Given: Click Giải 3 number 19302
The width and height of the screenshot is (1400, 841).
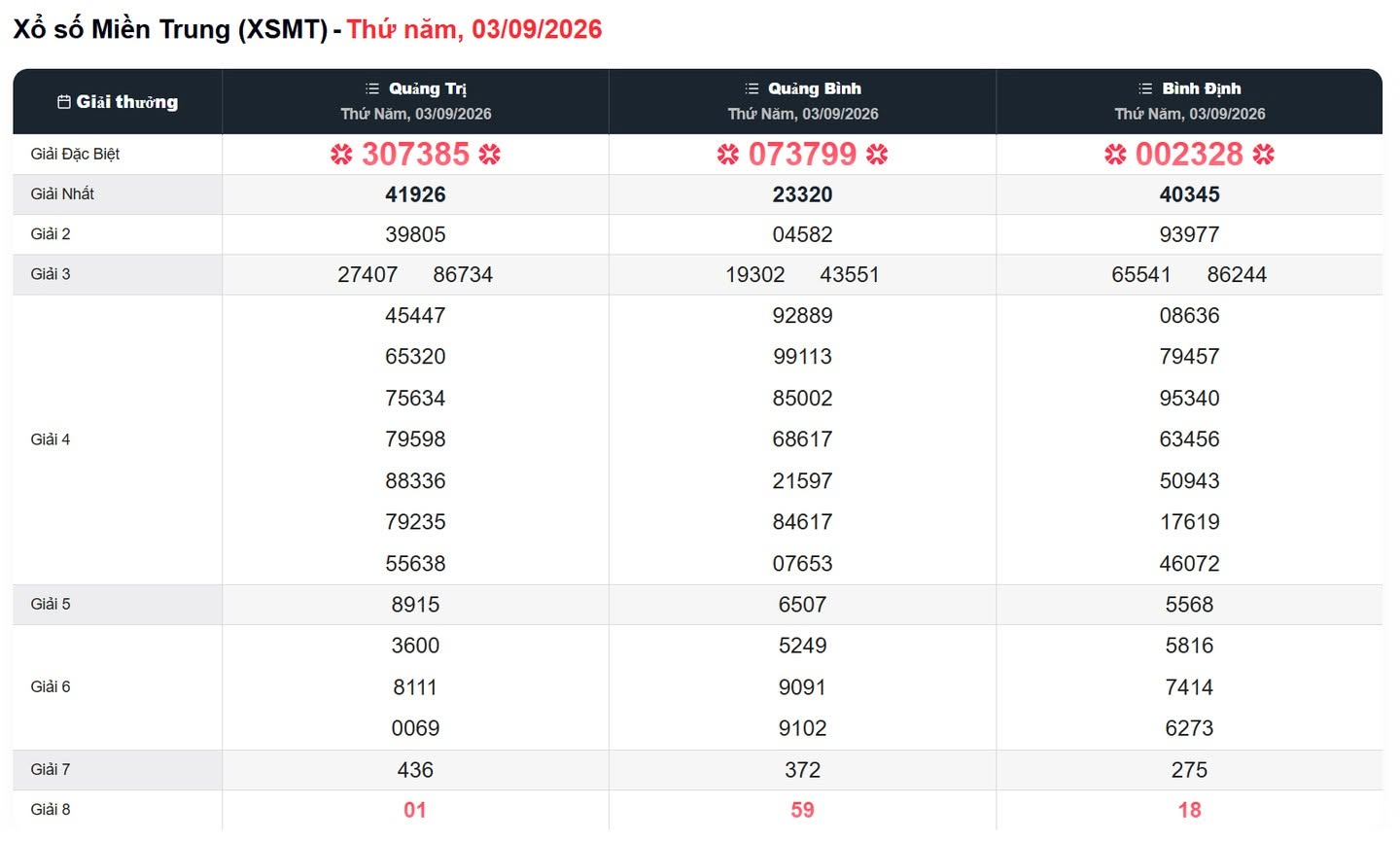Looking at the screenshot, I should [754, 275].
